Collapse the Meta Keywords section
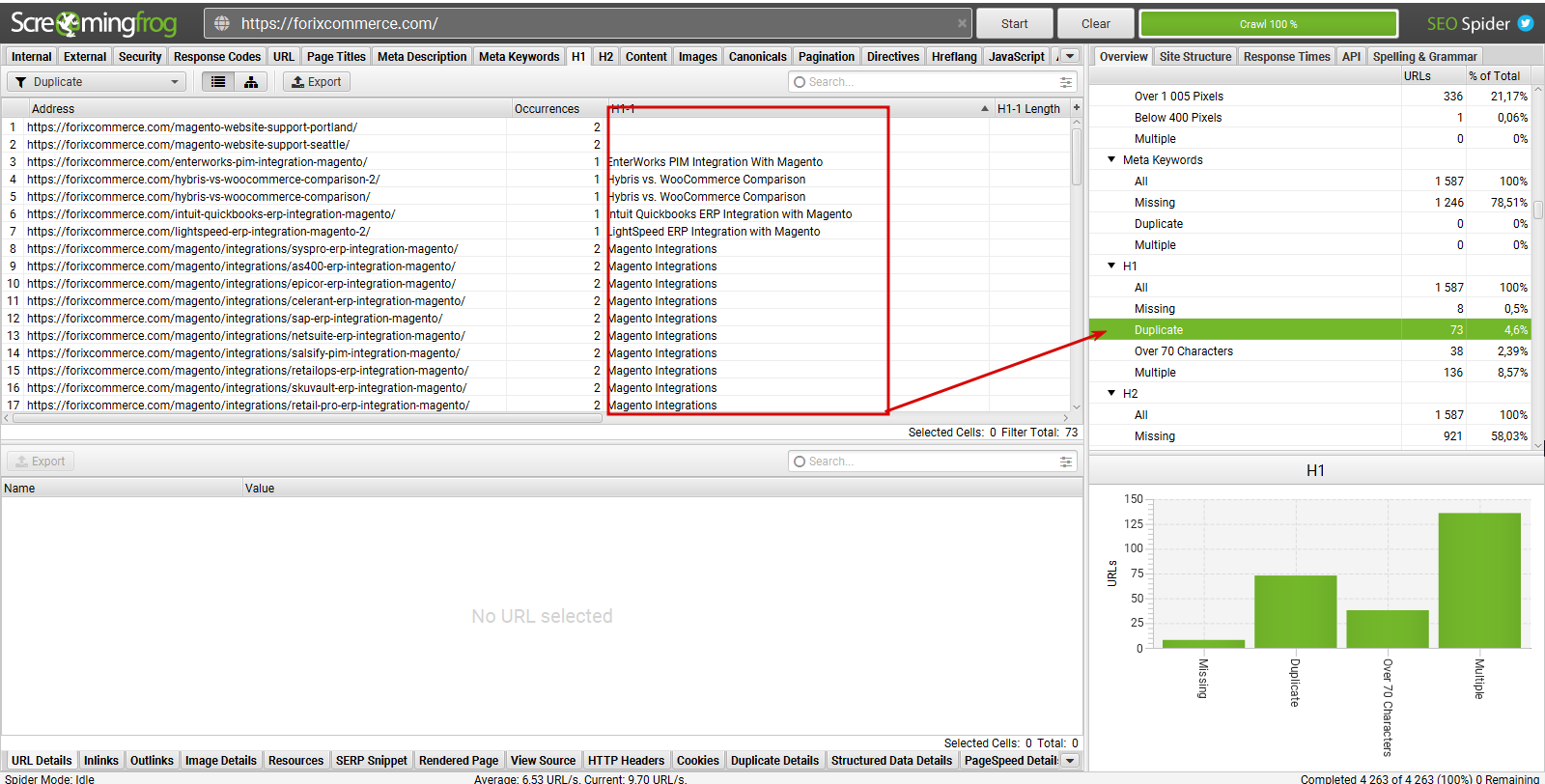Screen dimensions: 1545x784 click(1111, 159)
